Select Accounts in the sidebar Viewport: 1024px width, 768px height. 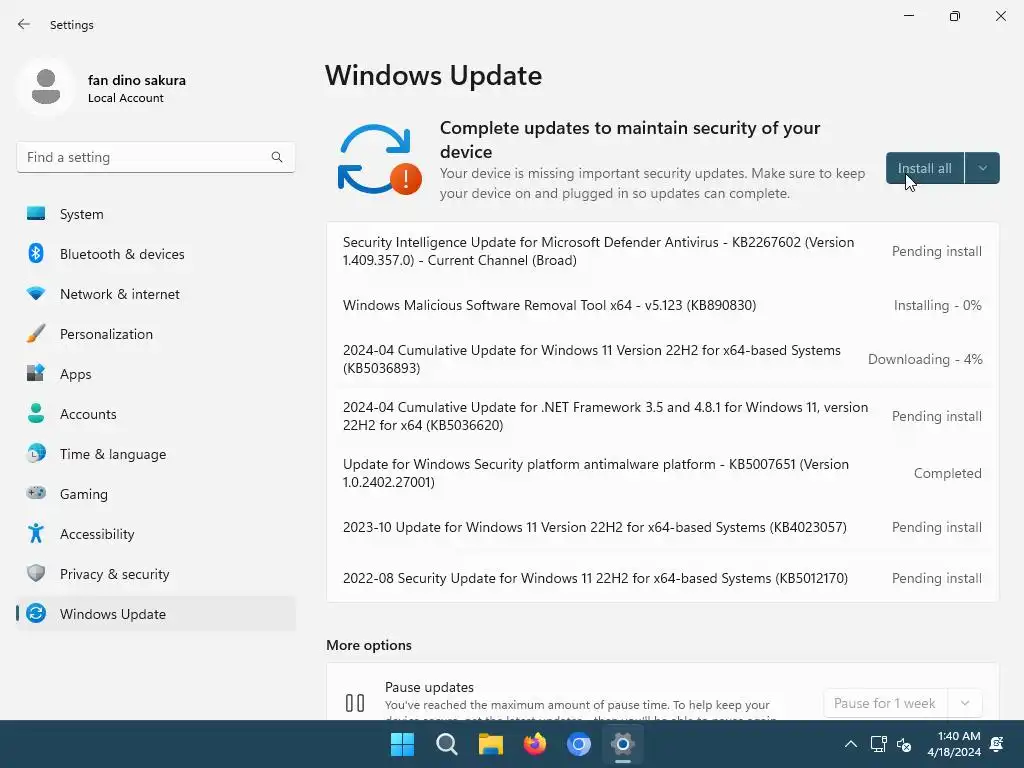point(156,413)
